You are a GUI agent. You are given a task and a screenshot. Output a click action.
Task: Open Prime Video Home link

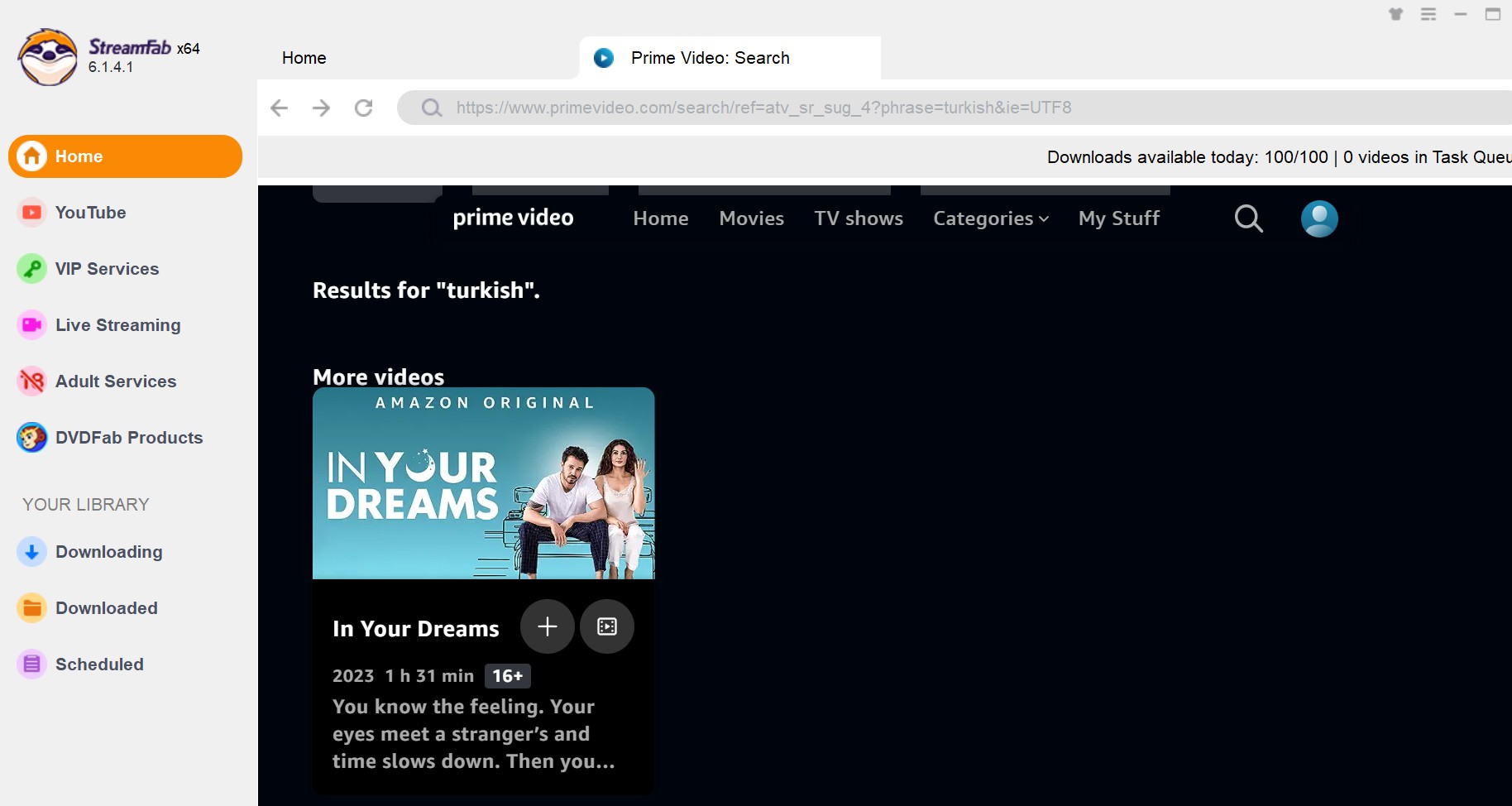pos(661,218)
